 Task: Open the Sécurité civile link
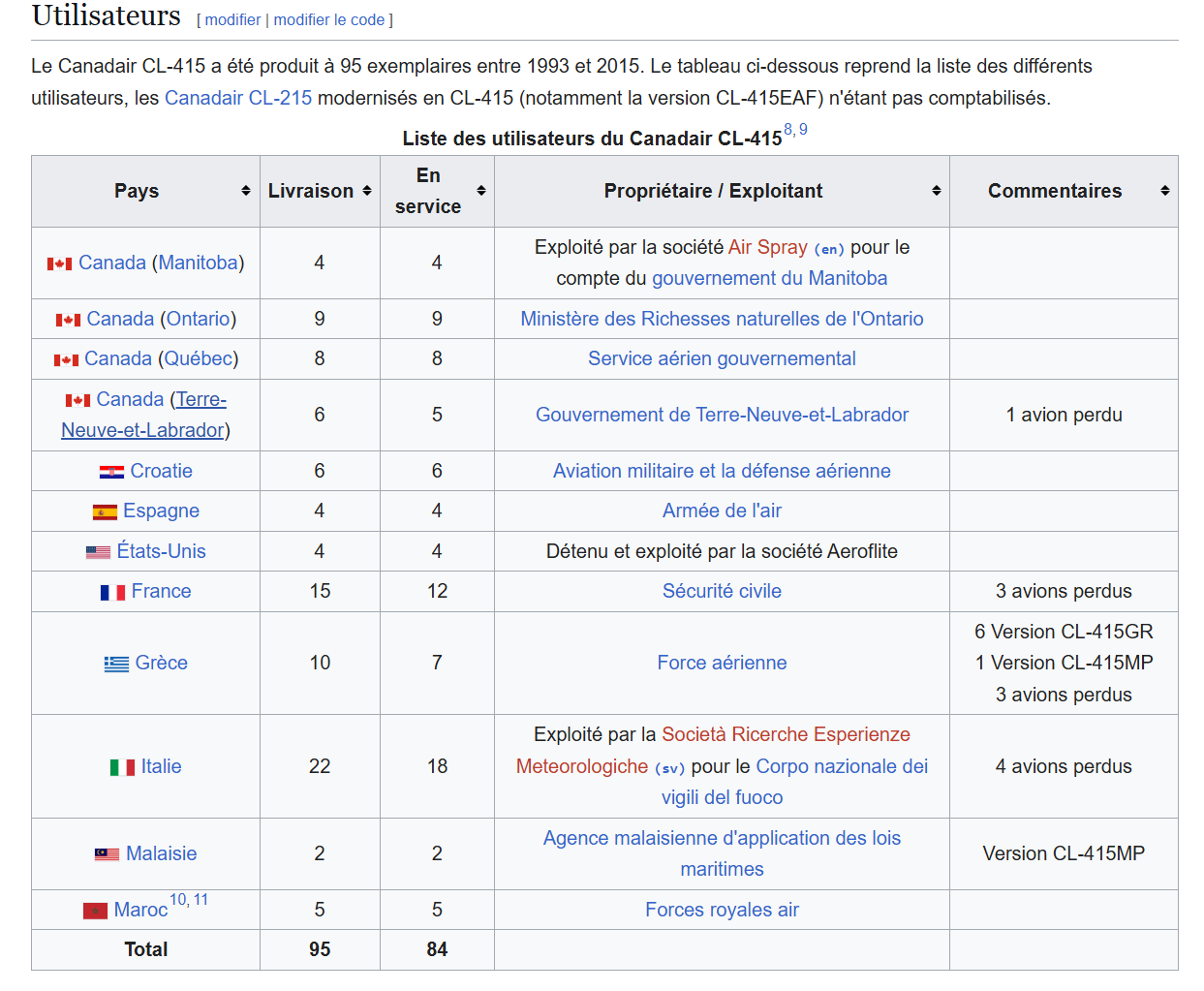[x=723, y=591]
